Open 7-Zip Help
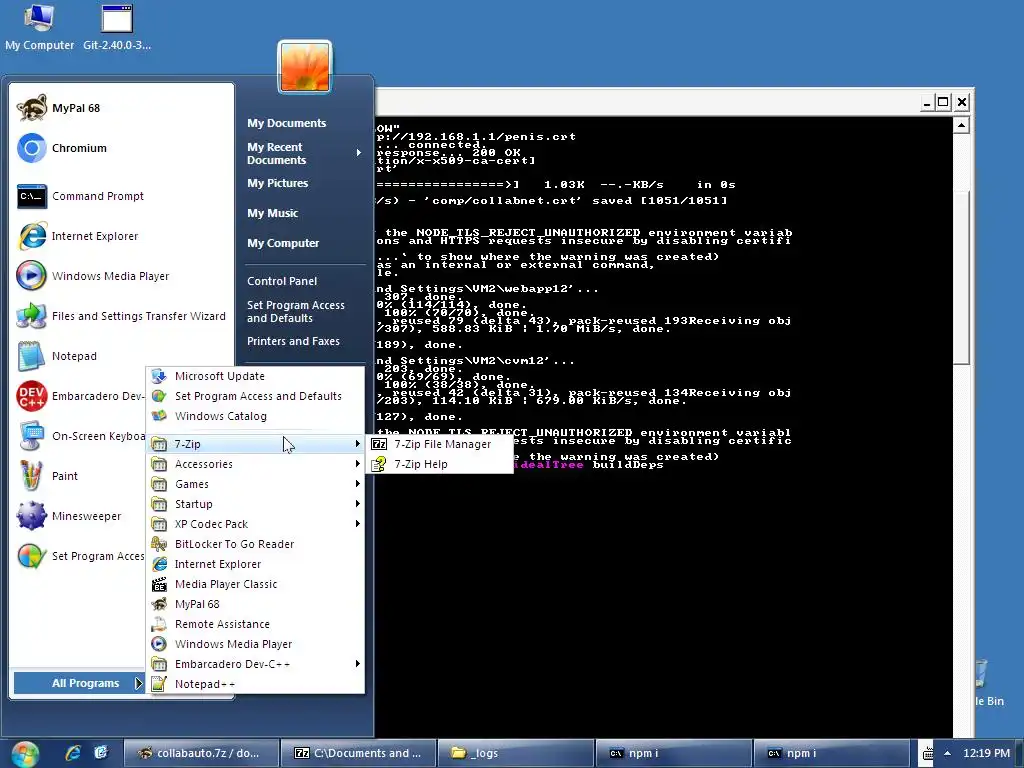The height and width of the screenshot is (768, 1024). (440, 464)
